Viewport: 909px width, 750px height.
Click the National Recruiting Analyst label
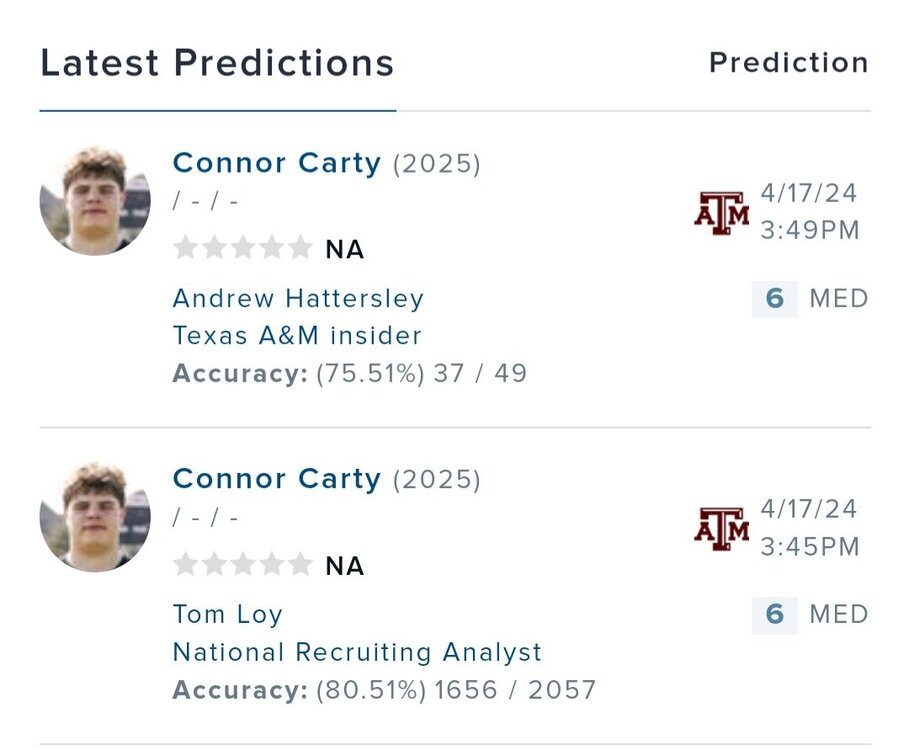tap(357, 652)
